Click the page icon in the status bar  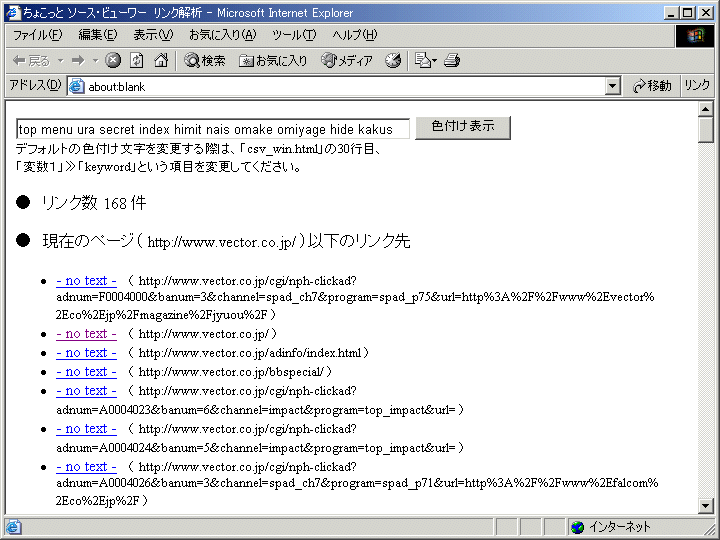(x=13, y=527)
